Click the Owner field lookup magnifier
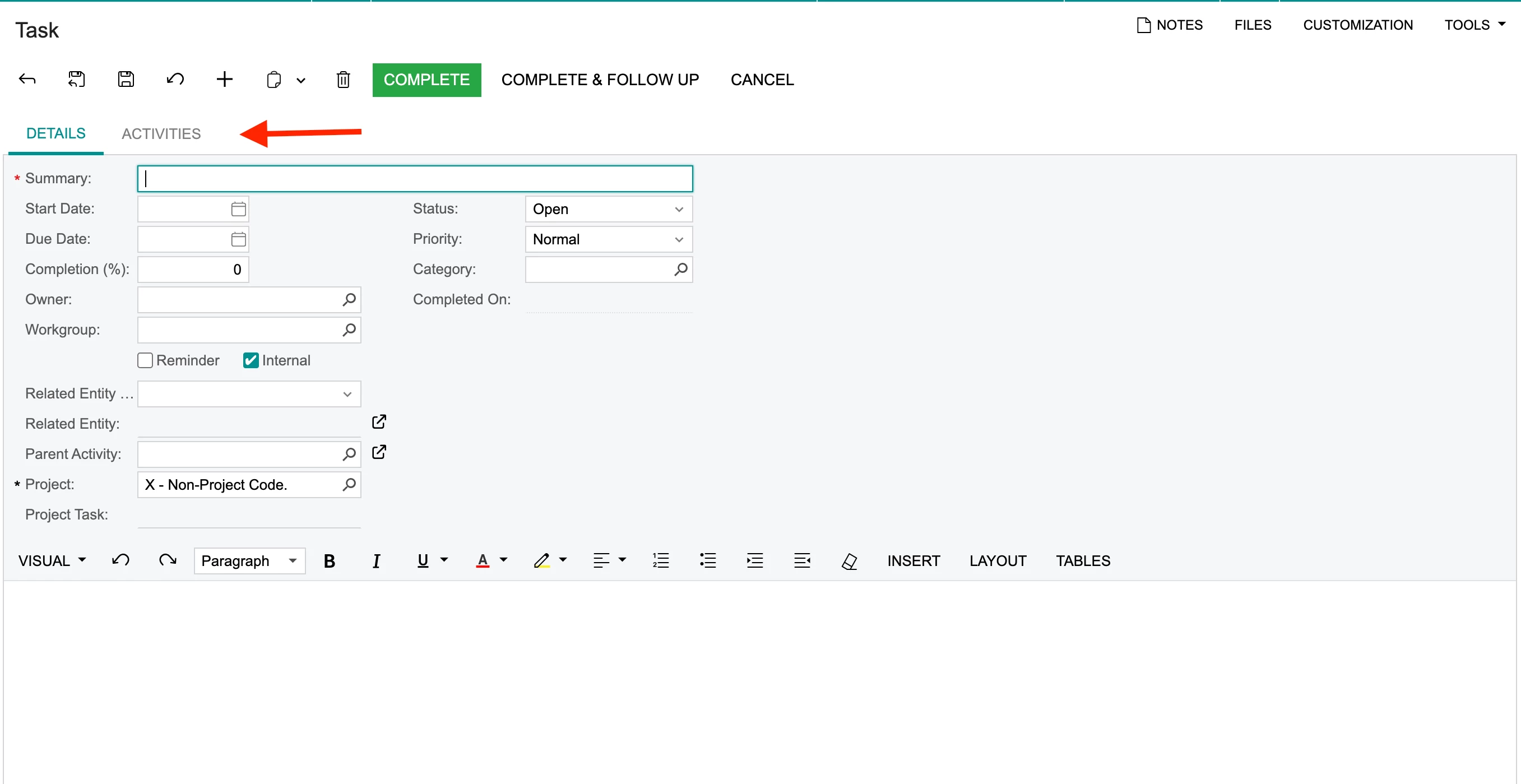 point(349,300)
